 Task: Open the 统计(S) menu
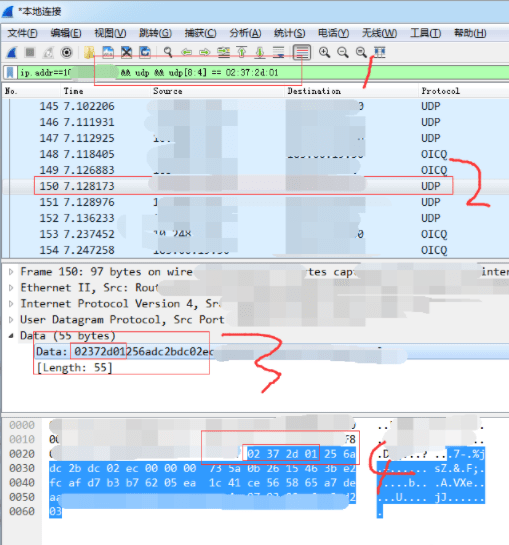289,33
